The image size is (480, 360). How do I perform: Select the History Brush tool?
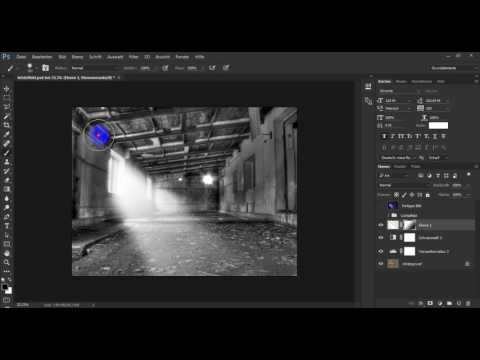coord(6,171)
